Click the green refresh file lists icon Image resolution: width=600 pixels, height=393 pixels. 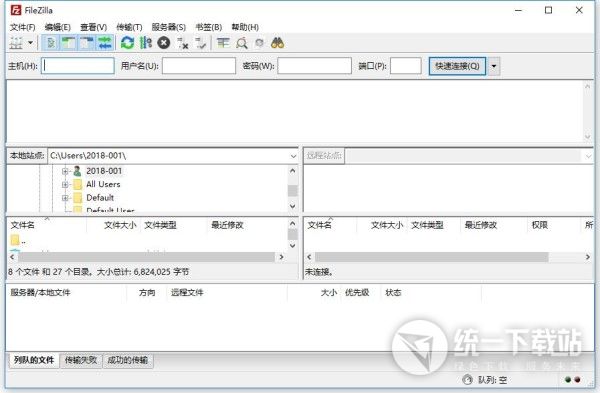click(x=127, y=43)
